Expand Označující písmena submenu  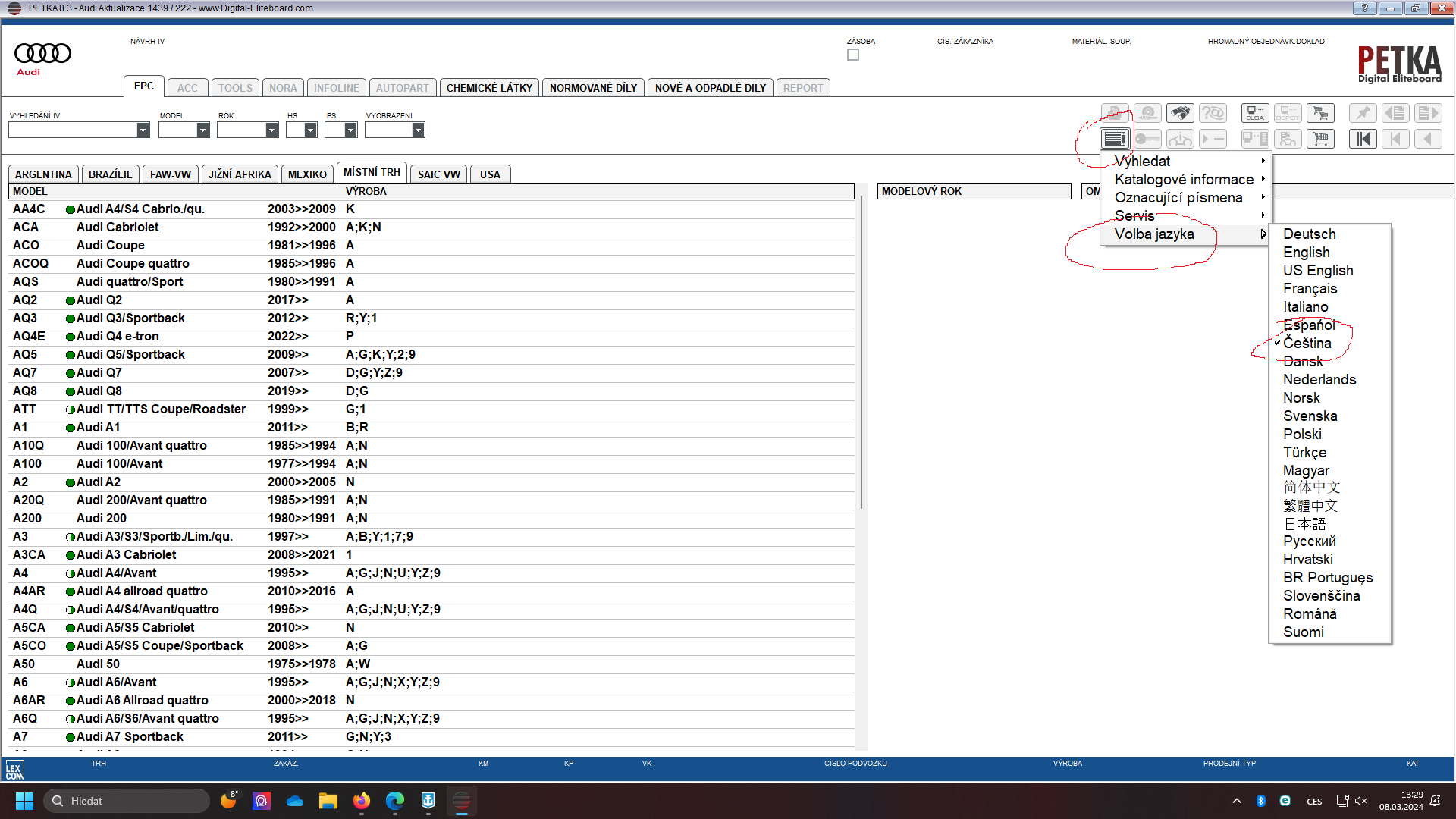[x=1186, y=197]
